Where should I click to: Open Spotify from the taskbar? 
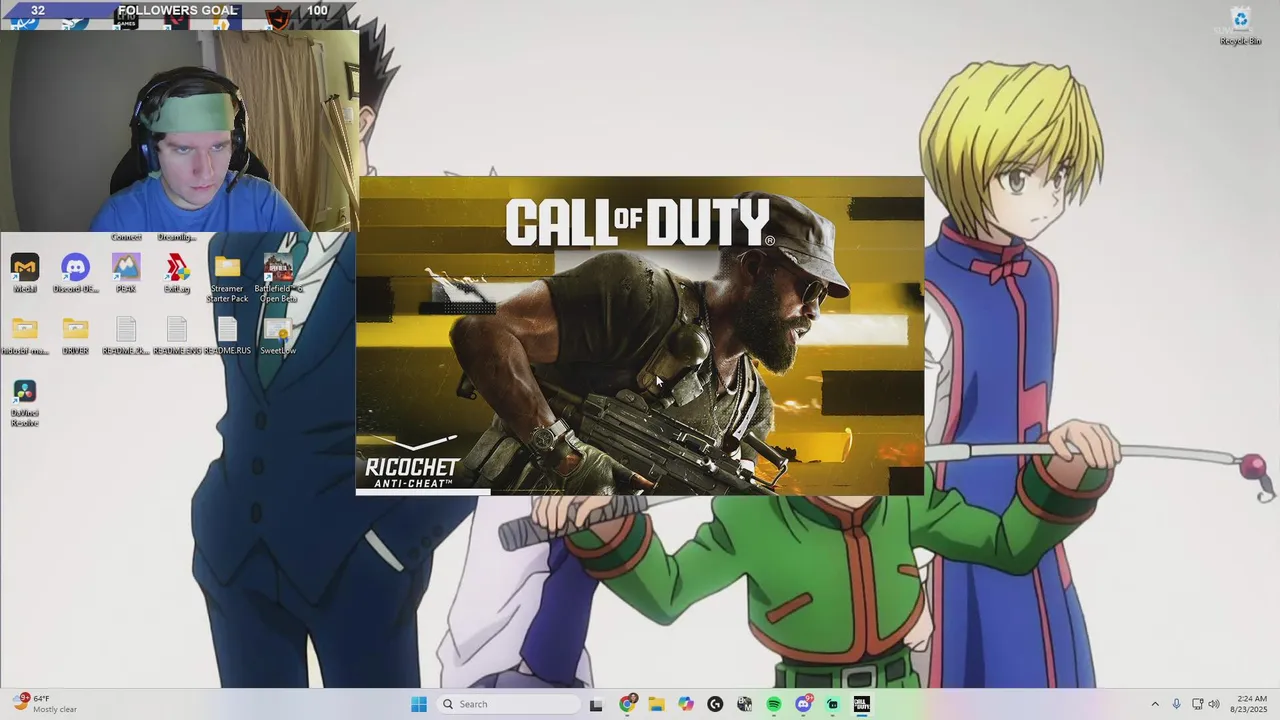tap(774, 704)
